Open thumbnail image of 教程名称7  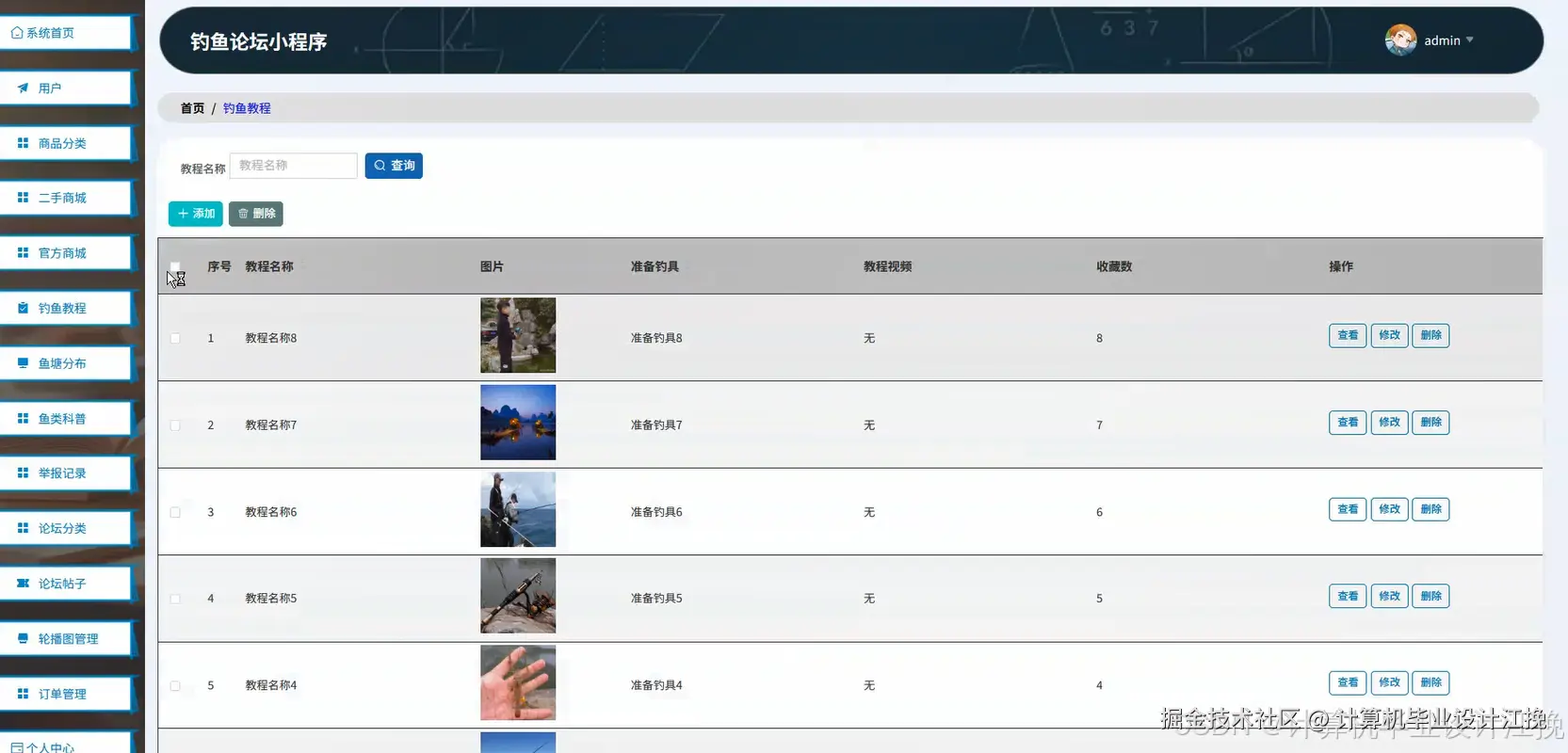(518, 423)
